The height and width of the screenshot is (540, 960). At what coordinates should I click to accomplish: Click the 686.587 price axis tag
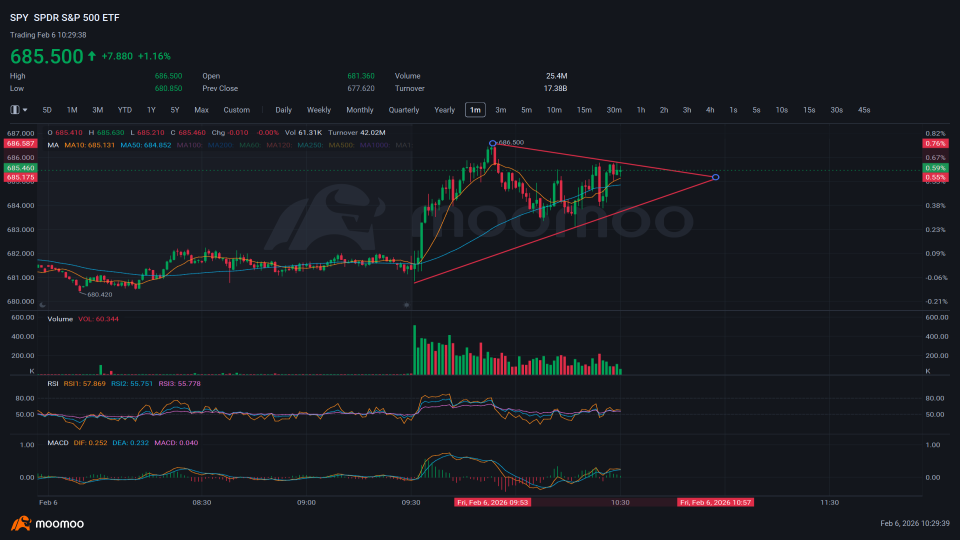[20, 143]
